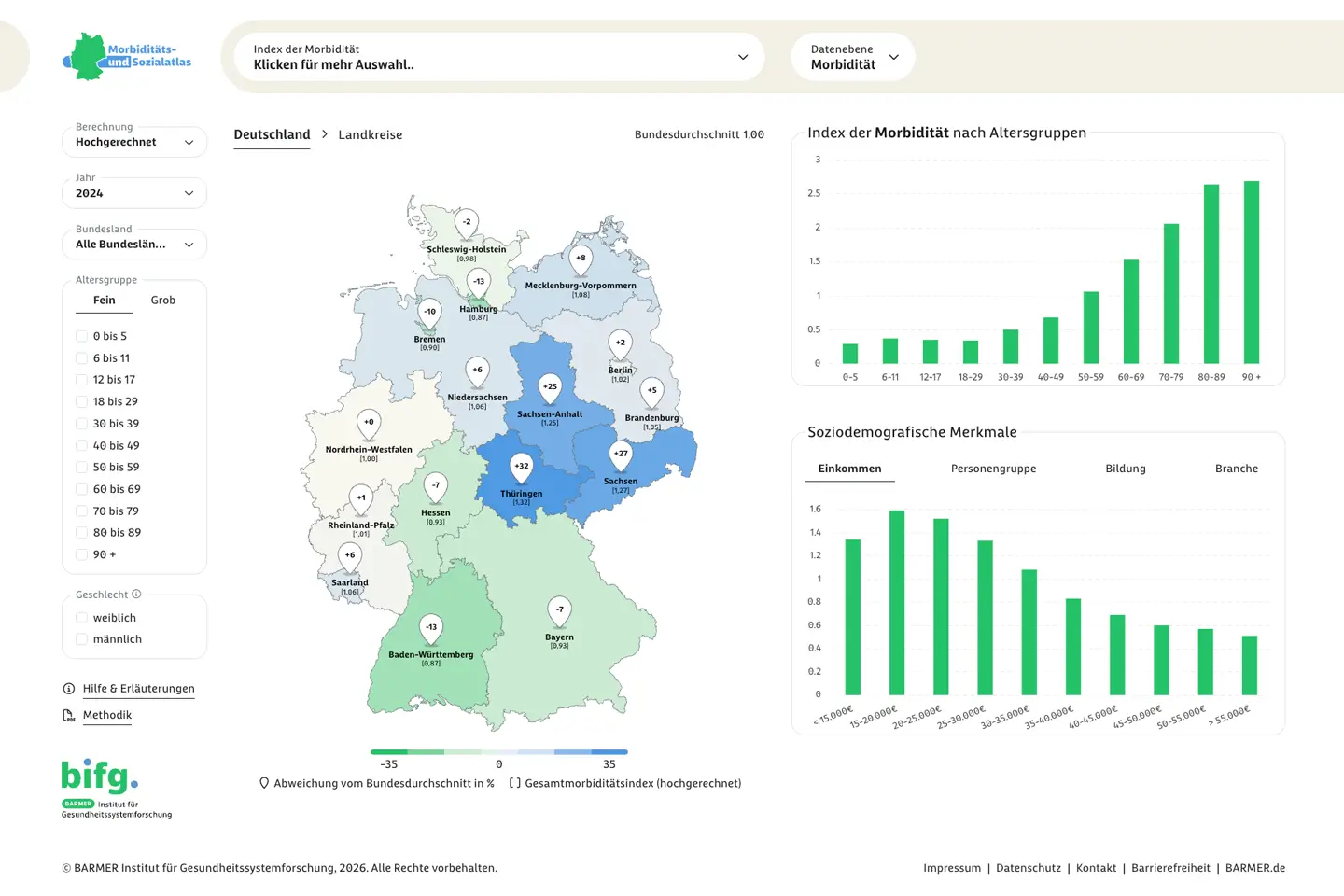Click the Sachsen map pin showing +27
The height and width of the screenshot is (896, 1344).
621,456
